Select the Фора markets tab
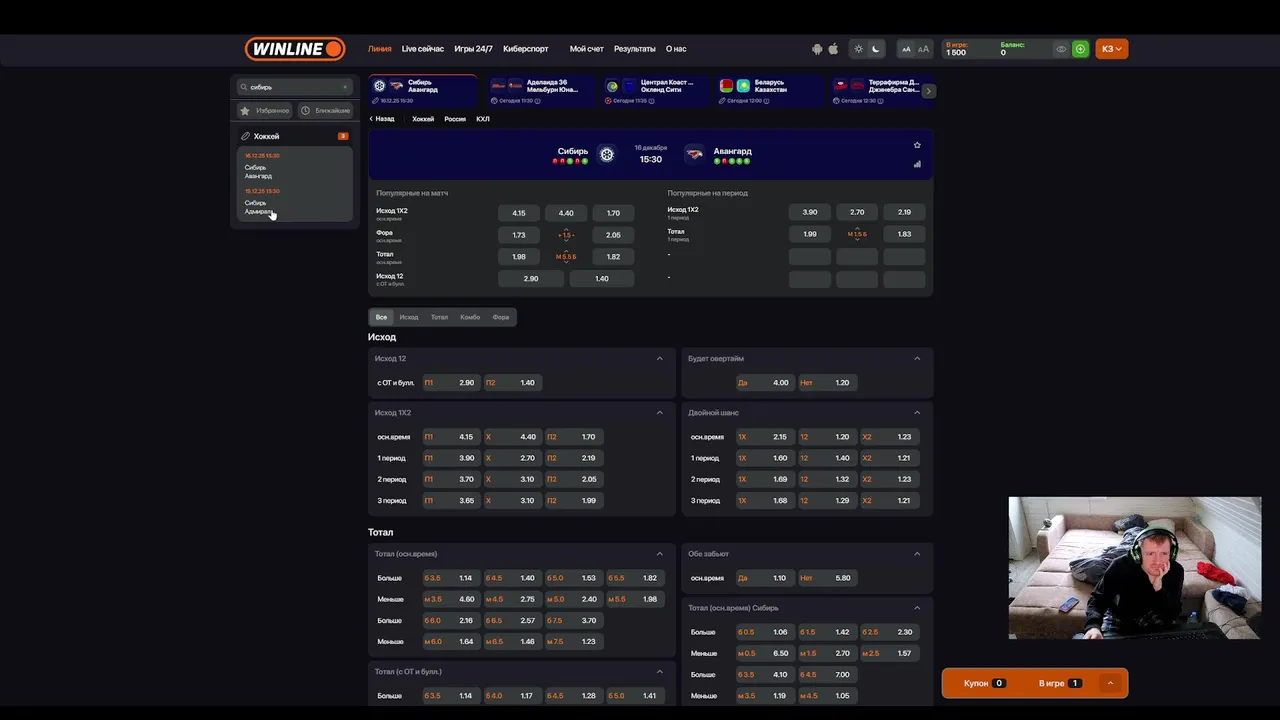1280x720 pixels. point(501,317)
